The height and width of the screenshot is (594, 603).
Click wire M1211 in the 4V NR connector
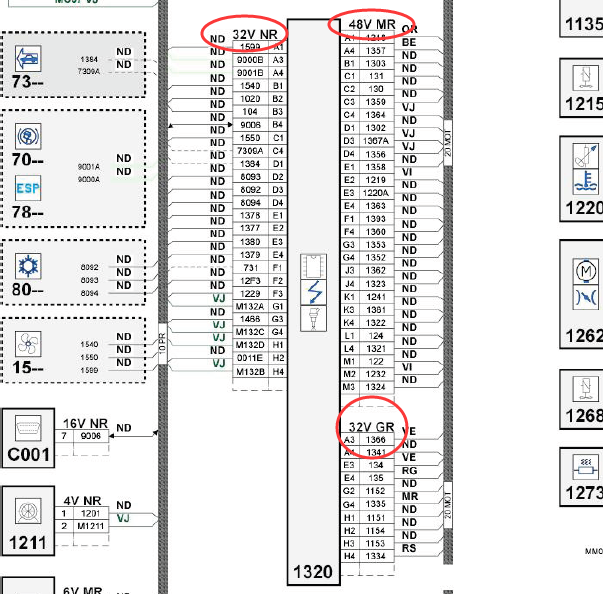coord(90,526)
